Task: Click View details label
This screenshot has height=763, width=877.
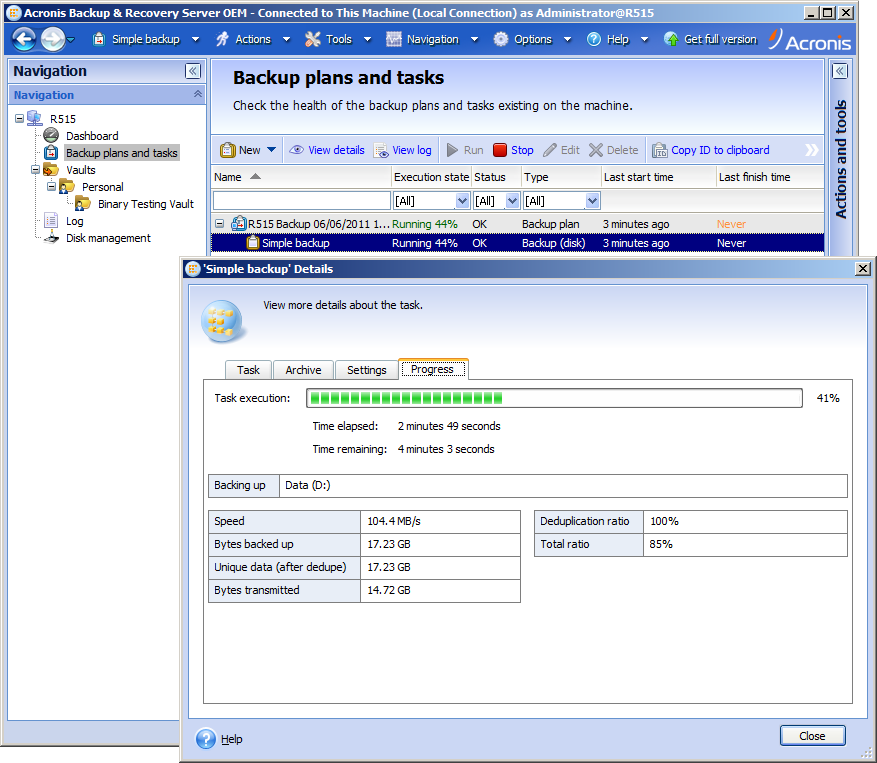Action: coord(336,150)
